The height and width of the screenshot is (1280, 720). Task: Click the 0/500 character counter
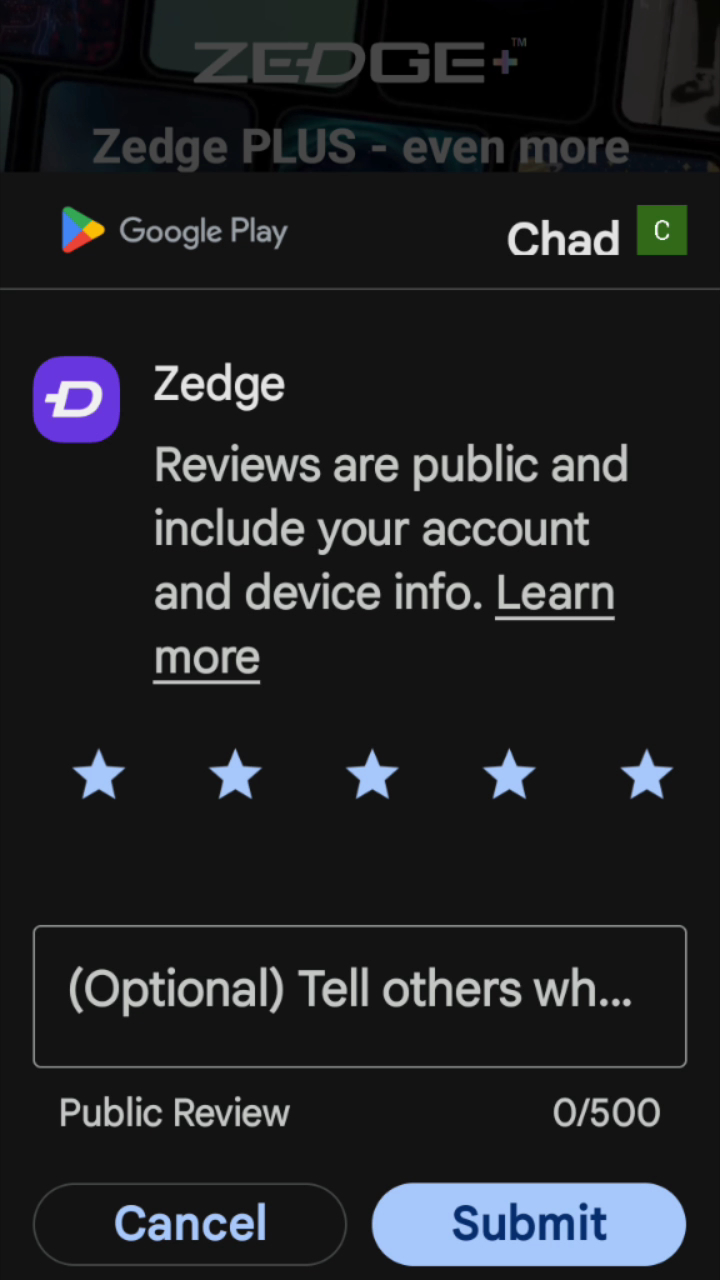coord(606,1113)
